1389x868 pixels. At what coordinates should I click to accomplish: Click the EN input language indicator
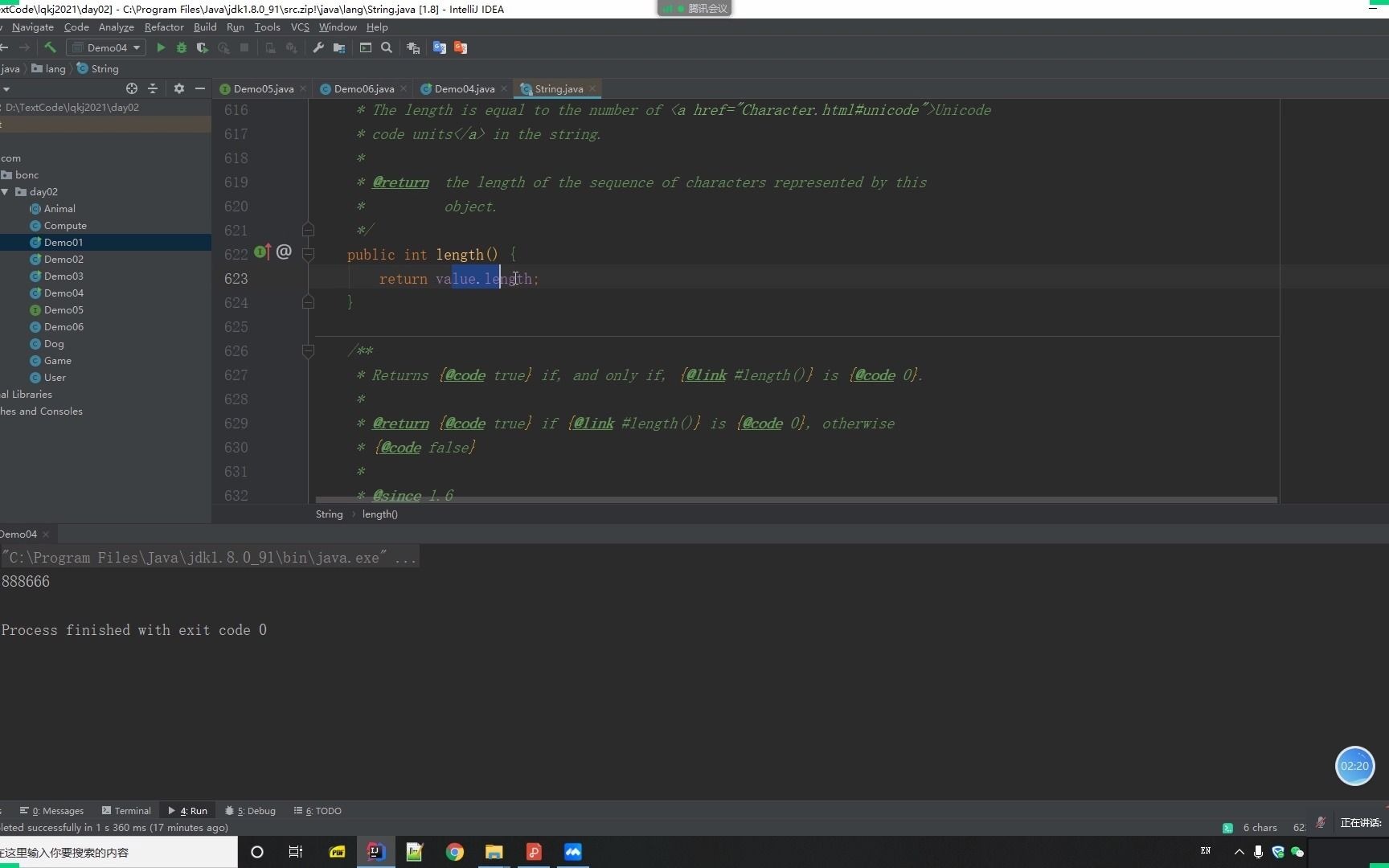tap(1206, 850)
